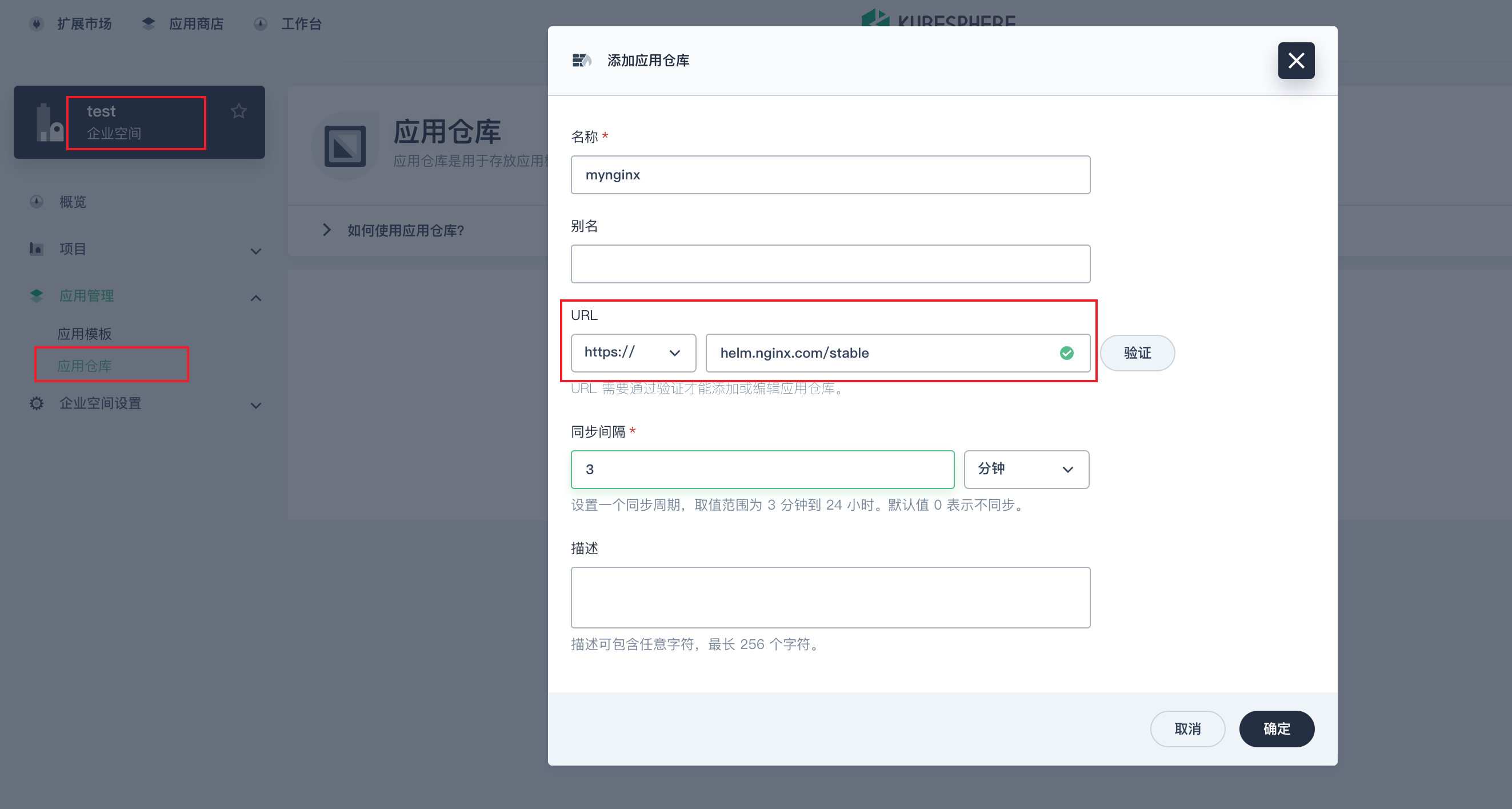Click the Overview (概览) sidebar icon
1512x809 pixels.
coord(37,202)
